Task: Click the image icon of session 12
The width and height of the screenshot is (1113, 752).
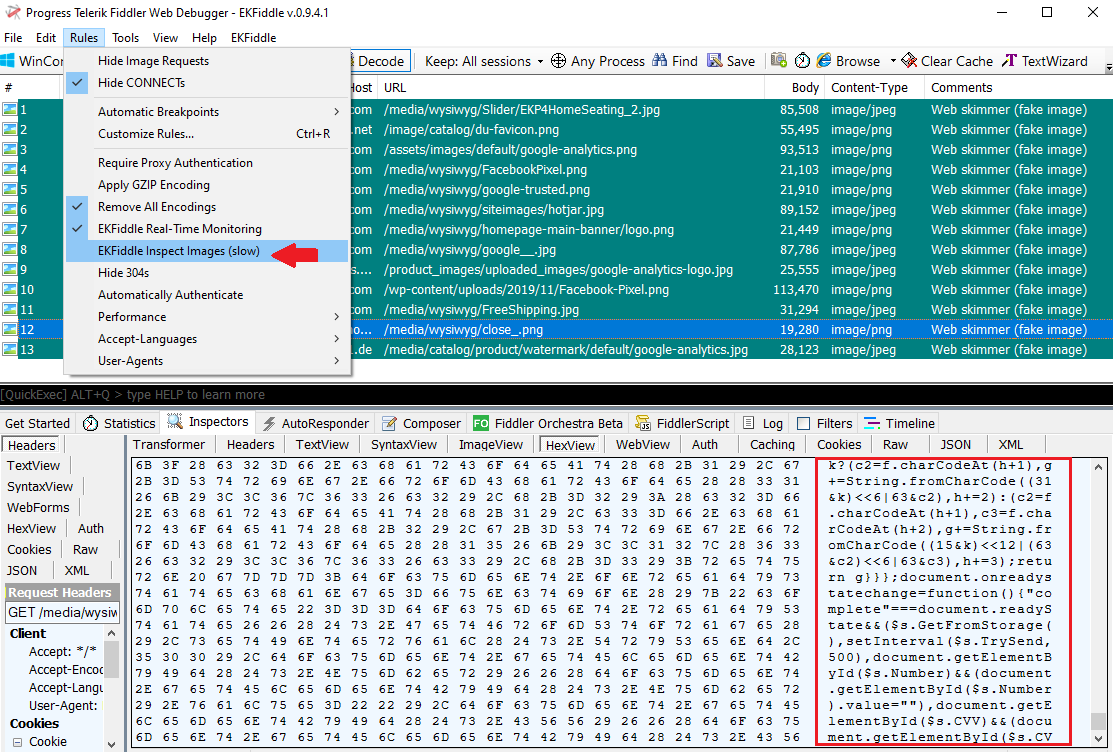Action: coord(9,329)
